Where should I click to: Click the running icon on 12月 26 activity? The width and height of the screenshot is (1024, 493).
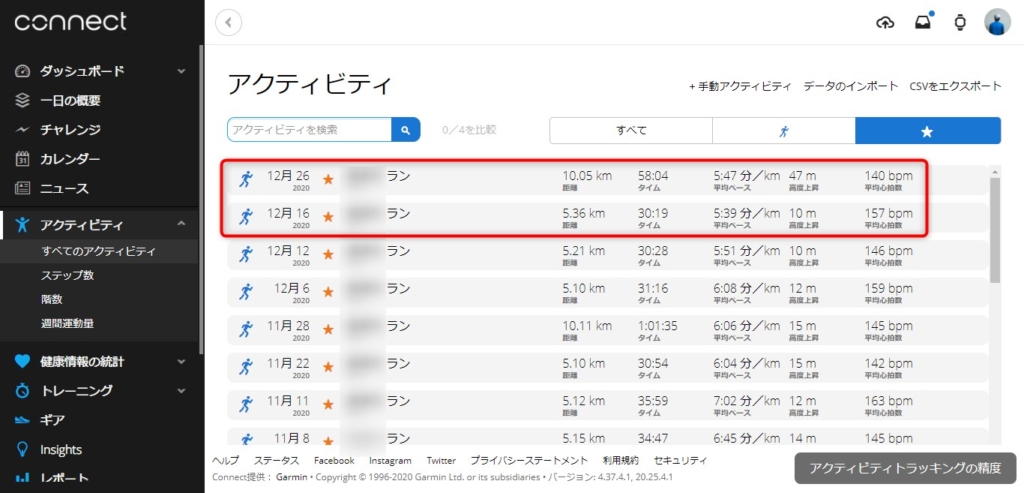(246, 179)
